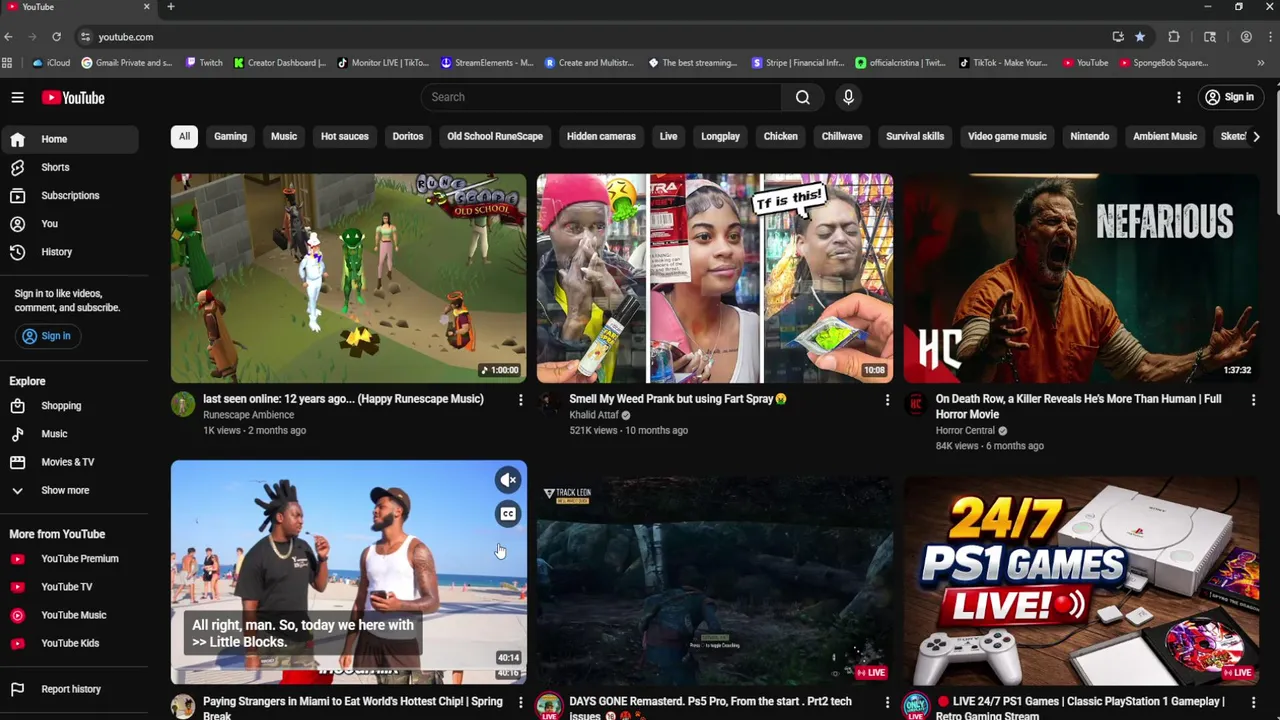Click into the Search input field
Image resolution: width=1280 pixels, height=720 pixels.
600,97
